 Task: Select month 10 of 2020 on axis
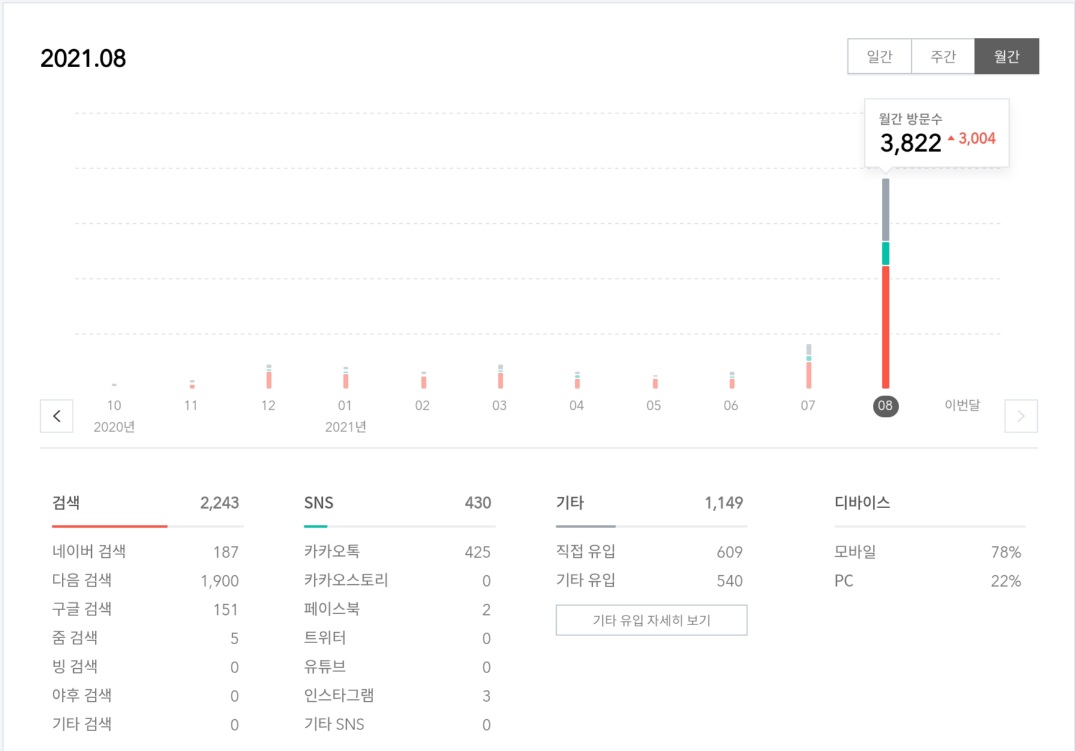[114, 405]
